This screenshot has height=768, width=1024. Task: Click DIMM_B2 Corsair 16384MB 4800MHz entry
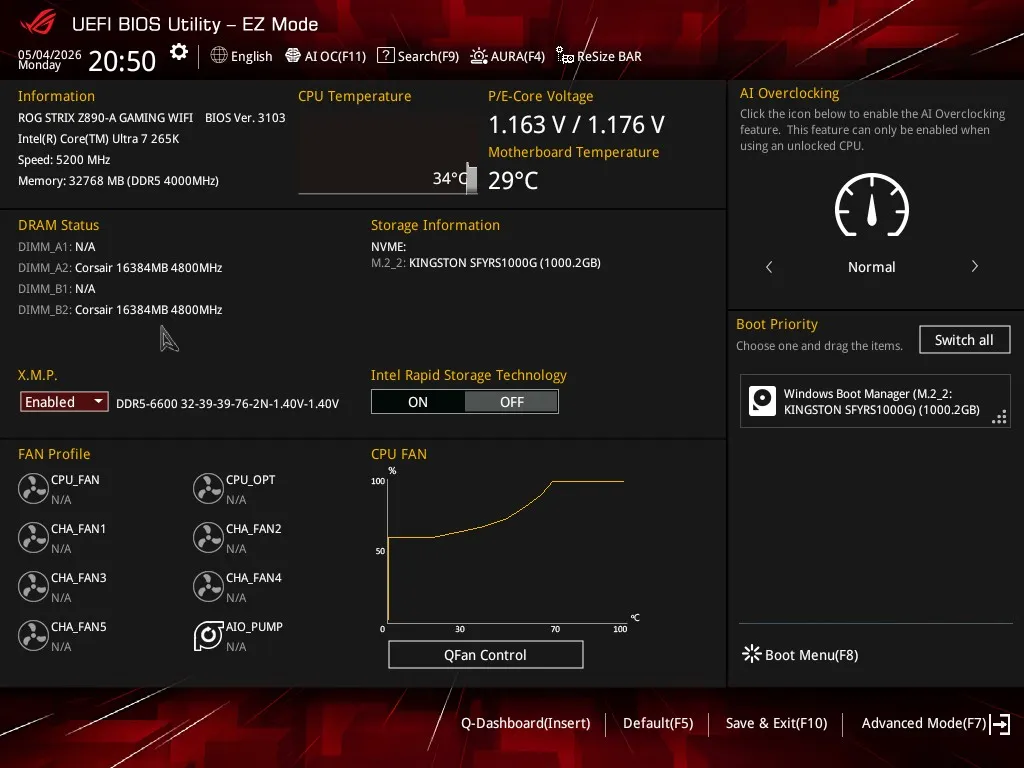(x=120, y=310)
